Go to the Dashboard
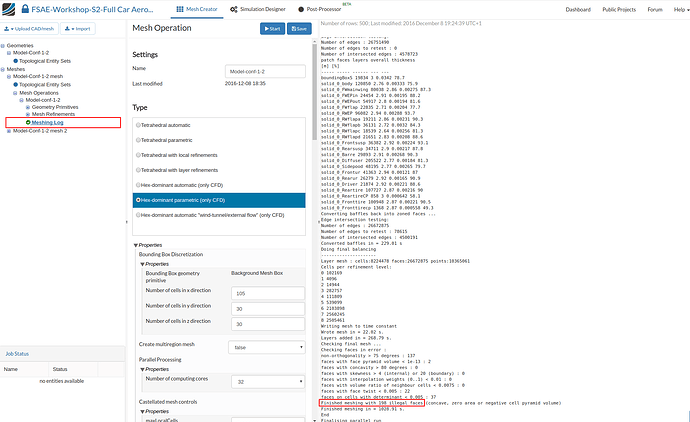 (578, 9)
